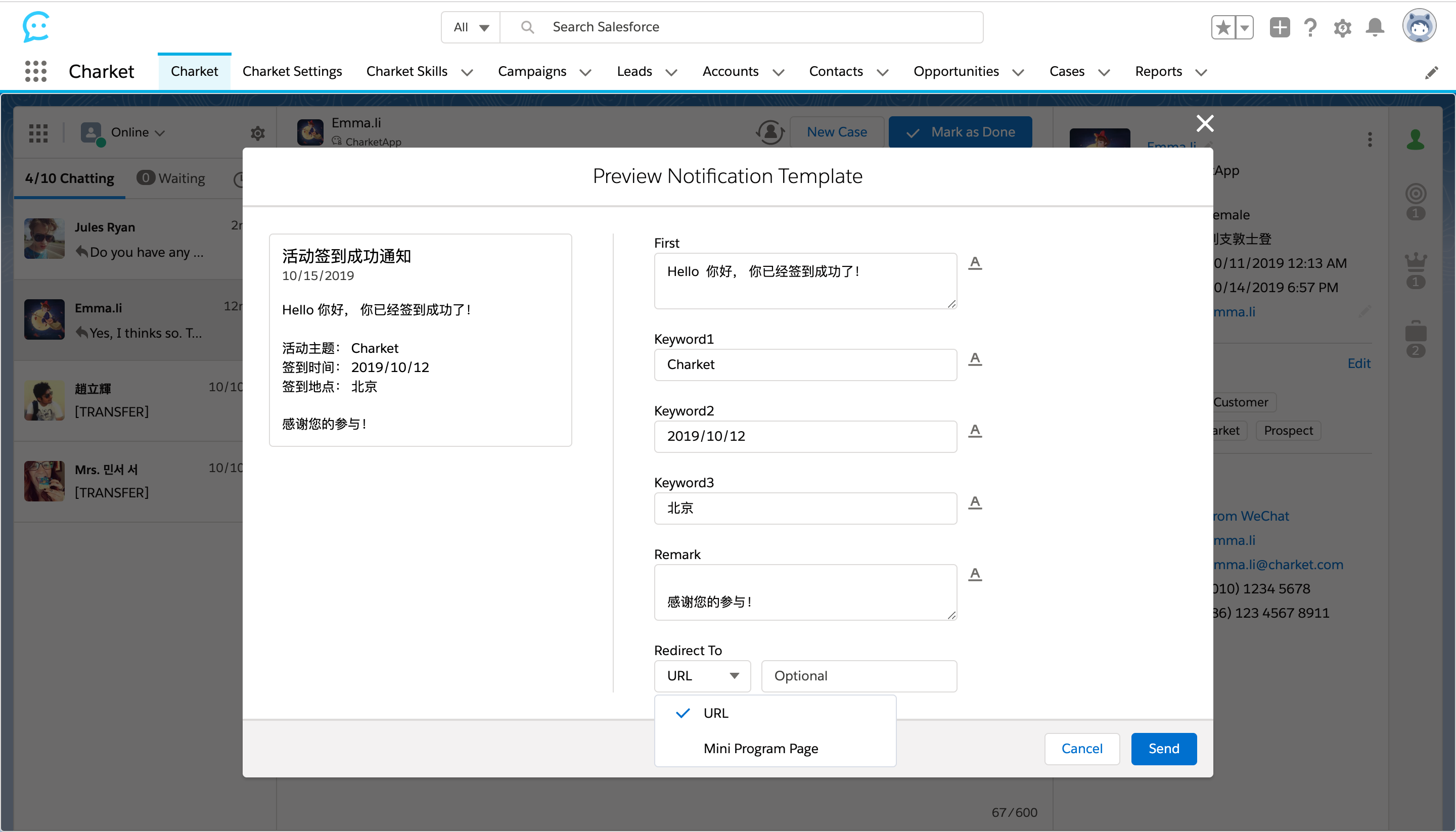Select the checked URL option
This screenshot has height=832, width=1456.
point(715,713)
